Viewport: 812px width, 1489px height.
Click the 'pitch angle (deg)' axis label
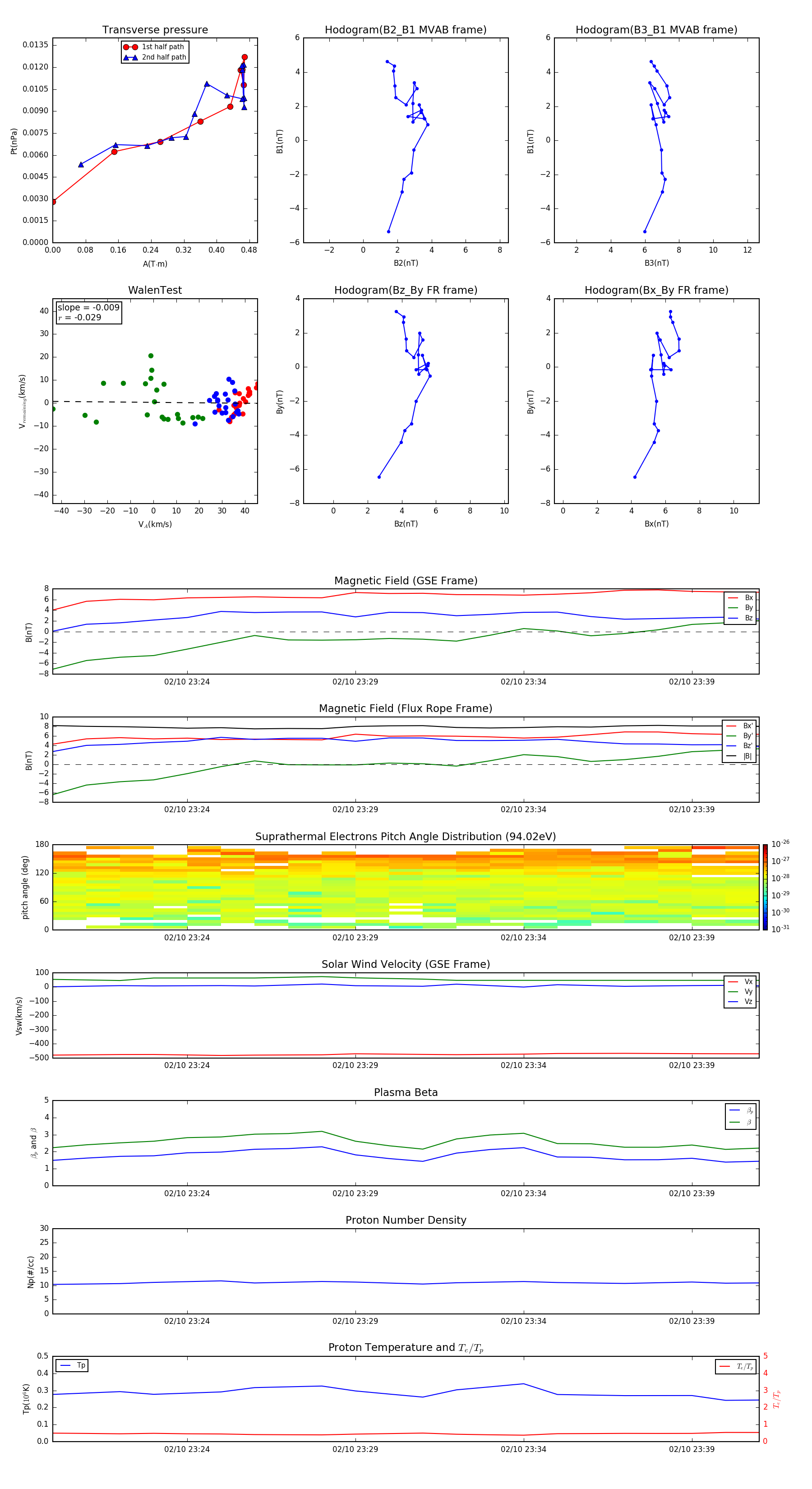(25, 887)
